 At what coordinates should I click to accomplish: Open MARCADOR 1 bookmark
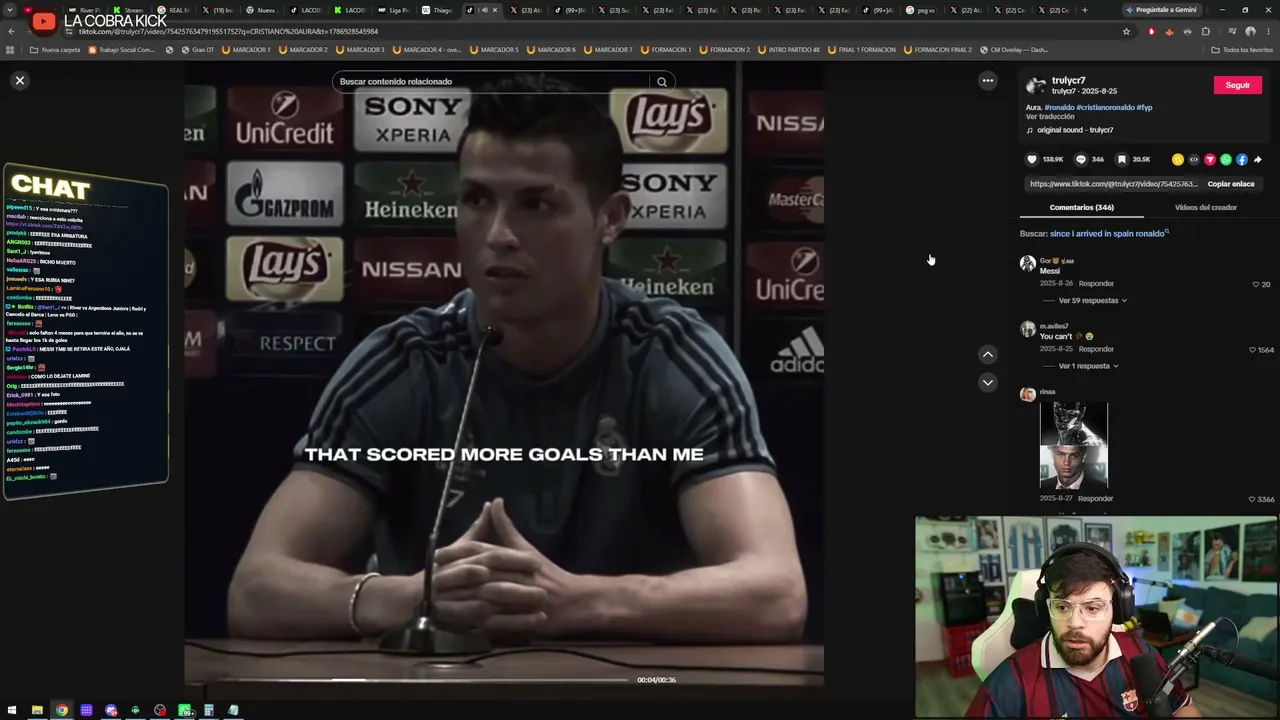[246, 49]
